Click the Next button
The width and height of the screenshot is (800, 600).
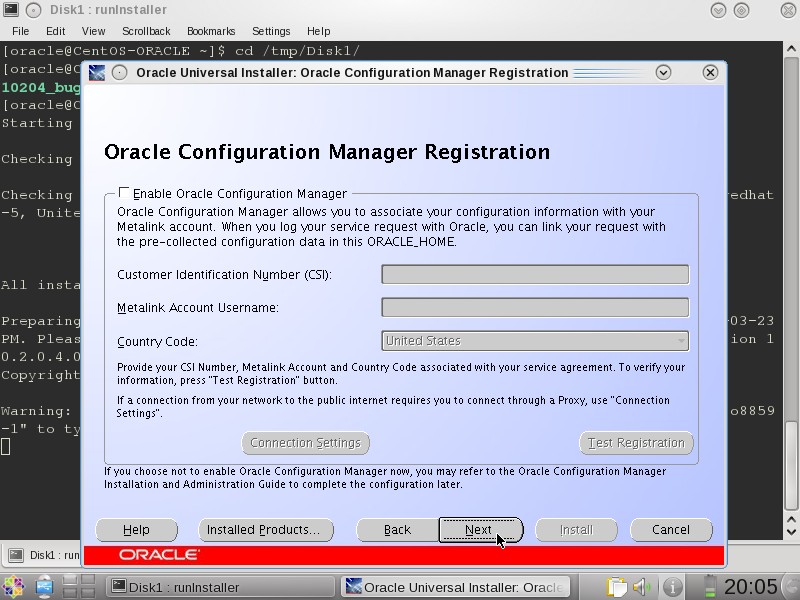[479, 530]
